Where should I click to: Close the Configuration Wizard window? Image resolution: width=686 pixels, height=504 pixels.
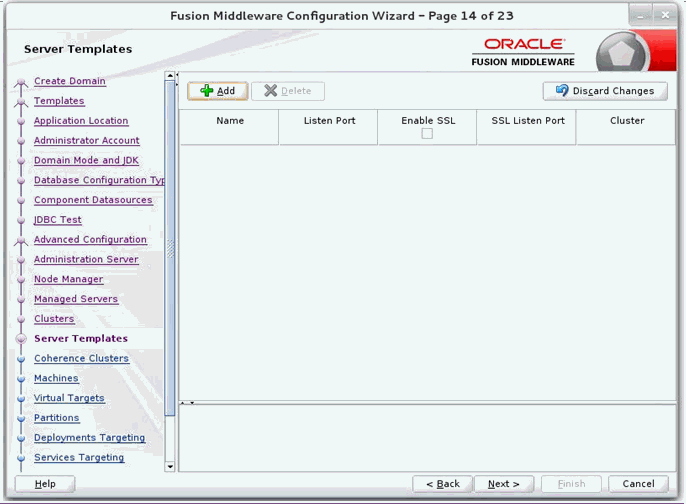pyautogui.click(x=665, y=15)
